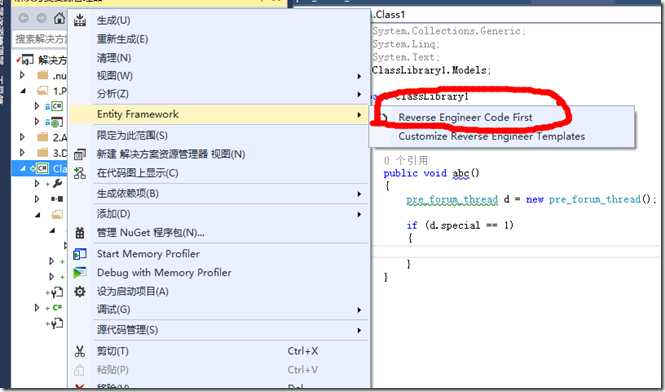Click the forward arrow in Solution Explorer toolbar
The width and height of the screenshot is (665, 392).
pyautogui.click(x=41, y=18)
